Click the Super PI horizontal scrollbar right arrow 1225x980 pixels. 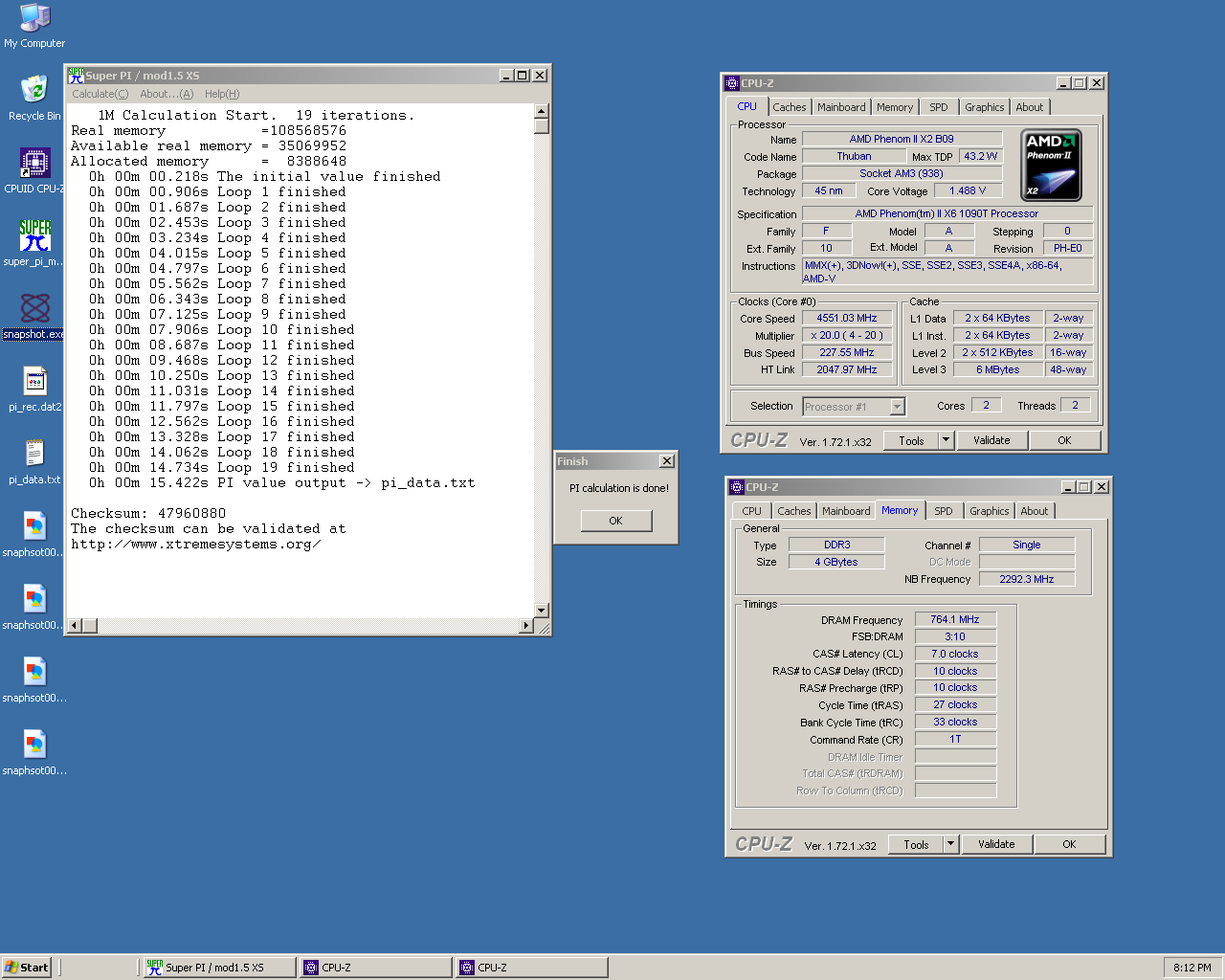tap(525, 626)
